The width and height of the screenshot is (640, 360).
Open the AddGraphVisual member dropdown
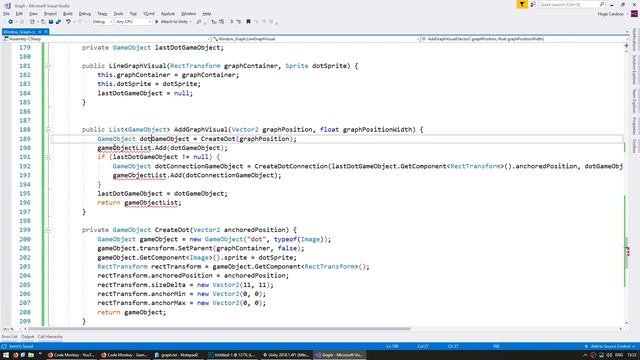[x=524, y=39]
